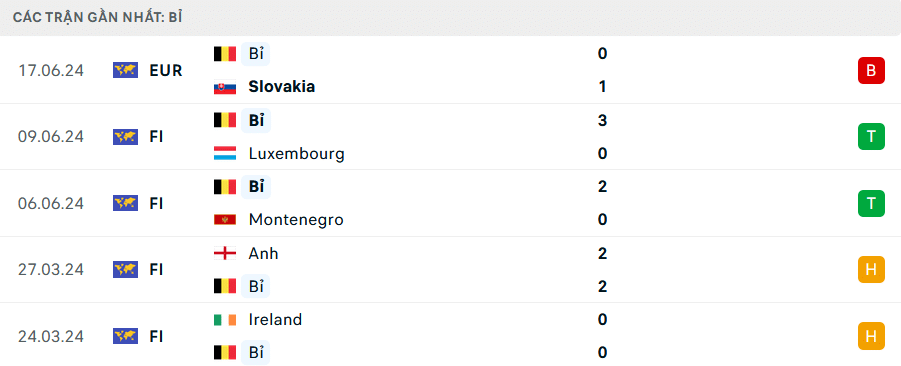901x366 pixels.
Task: Click the EUR competition world-map icon
Action: [125, 70]
